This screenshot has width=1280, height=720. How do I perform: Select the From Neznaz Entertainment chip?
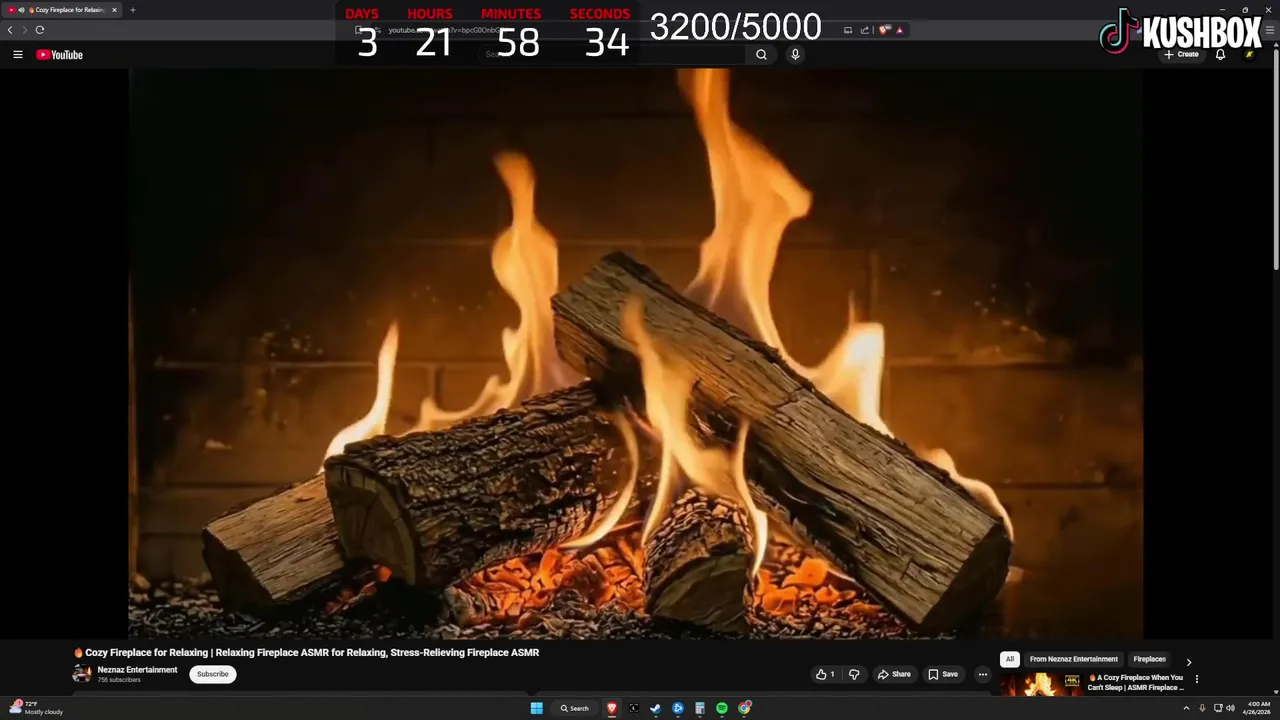tap(1073, 659)
